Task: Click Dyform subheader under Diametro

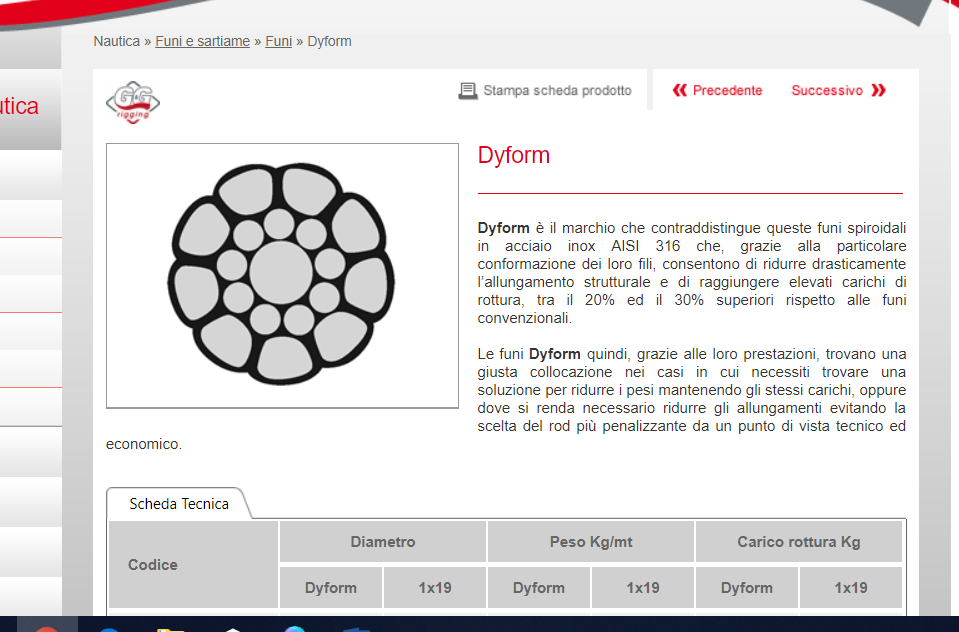Action: coord(331,587)
